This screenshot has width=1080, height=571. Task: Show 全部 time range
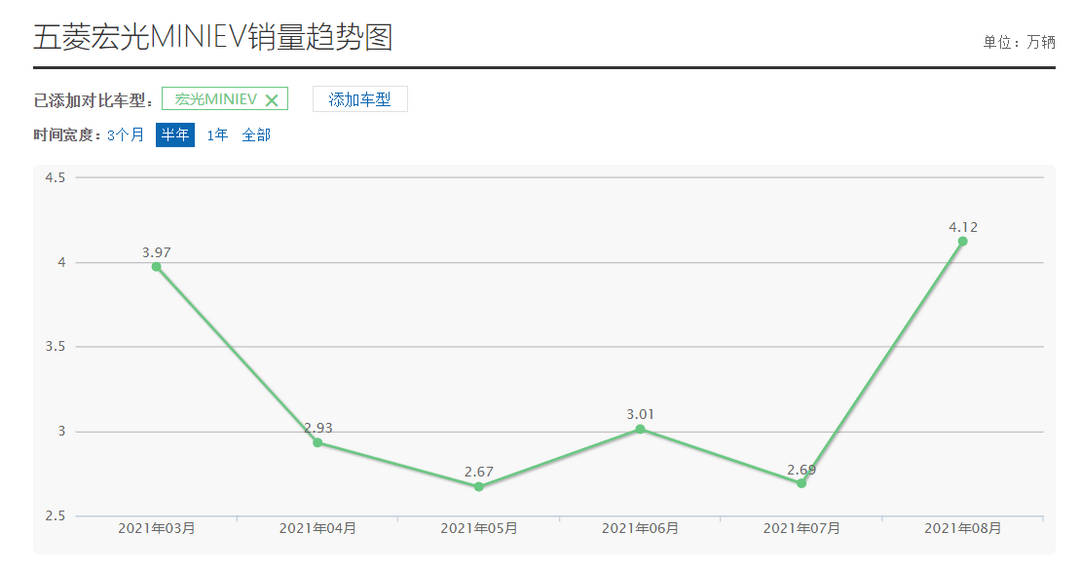tap(256, 135)
